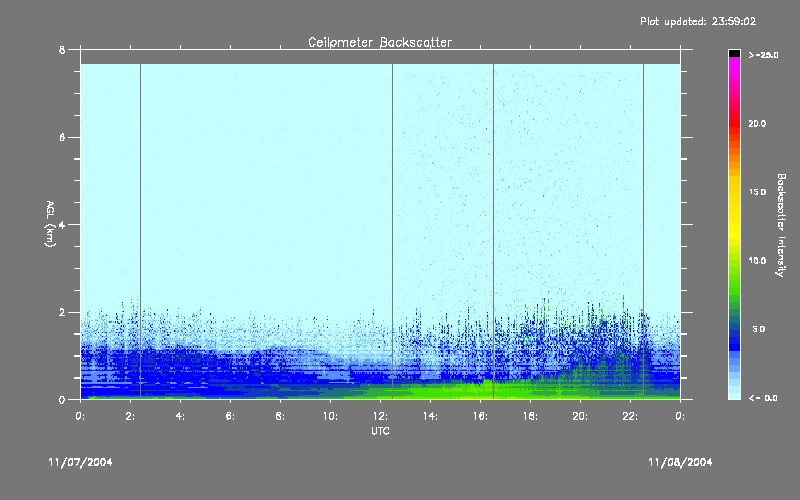Click the "Plot updated: 23:59:02" timestamp
Image resolution: width=800 pixels, height=500 pixels.
pos(698,21)
